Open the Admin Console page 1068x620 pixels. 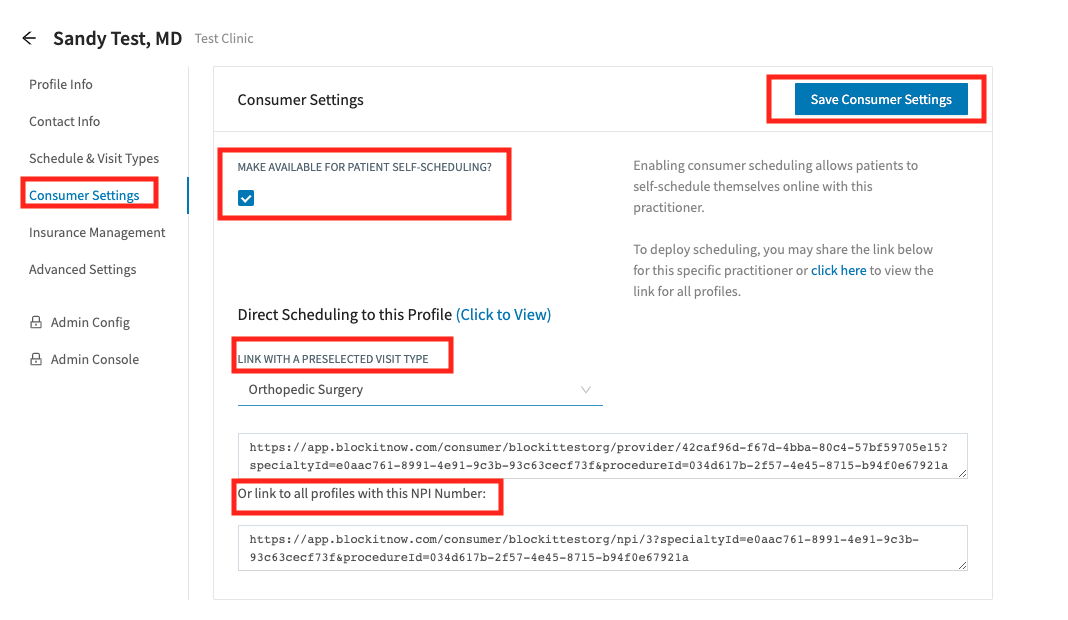point(95,359)
